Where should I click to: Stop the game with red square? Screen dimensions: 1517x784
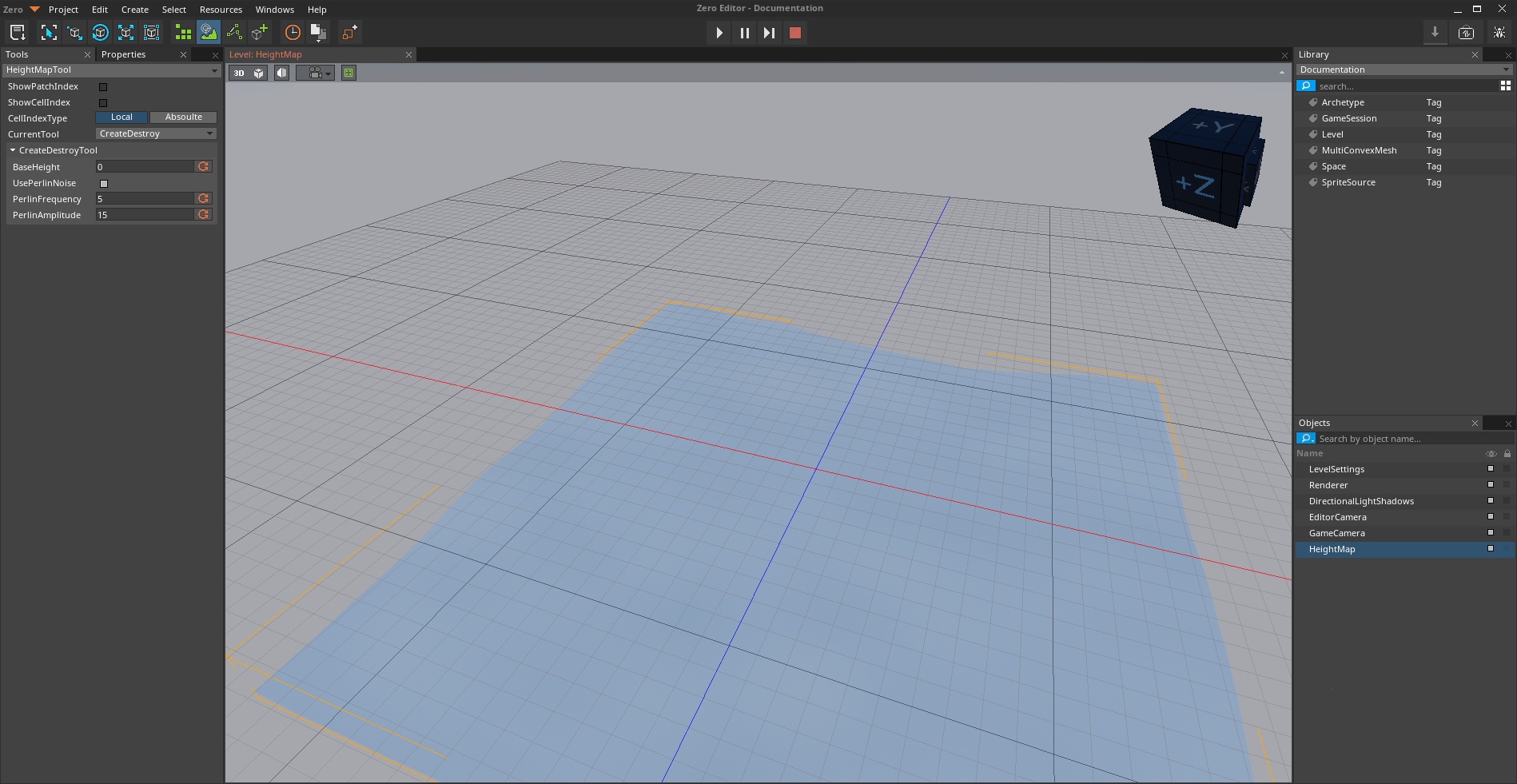tap(794, 33)
